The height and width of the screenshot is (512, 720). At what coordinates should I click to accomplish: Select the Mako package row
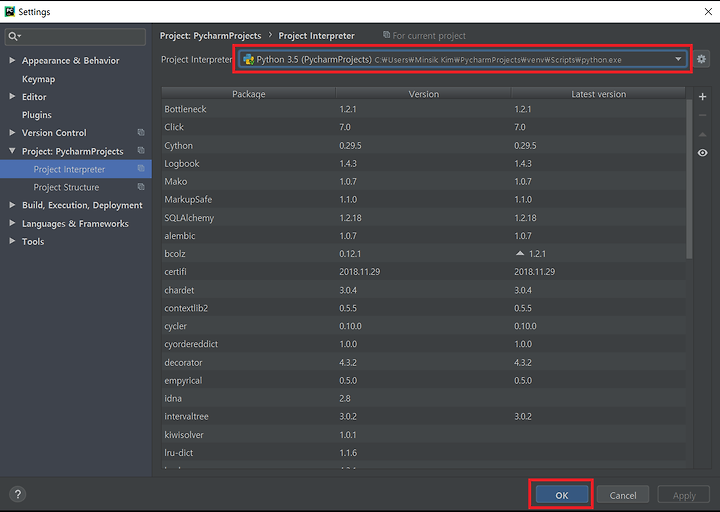tap(423, 181)
